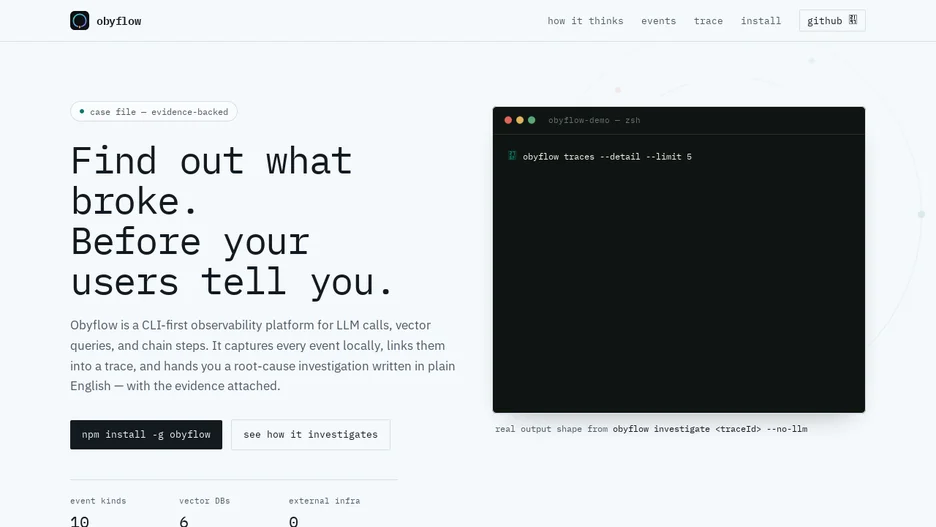Click the green terminal window dot

(x=531, y=120)
